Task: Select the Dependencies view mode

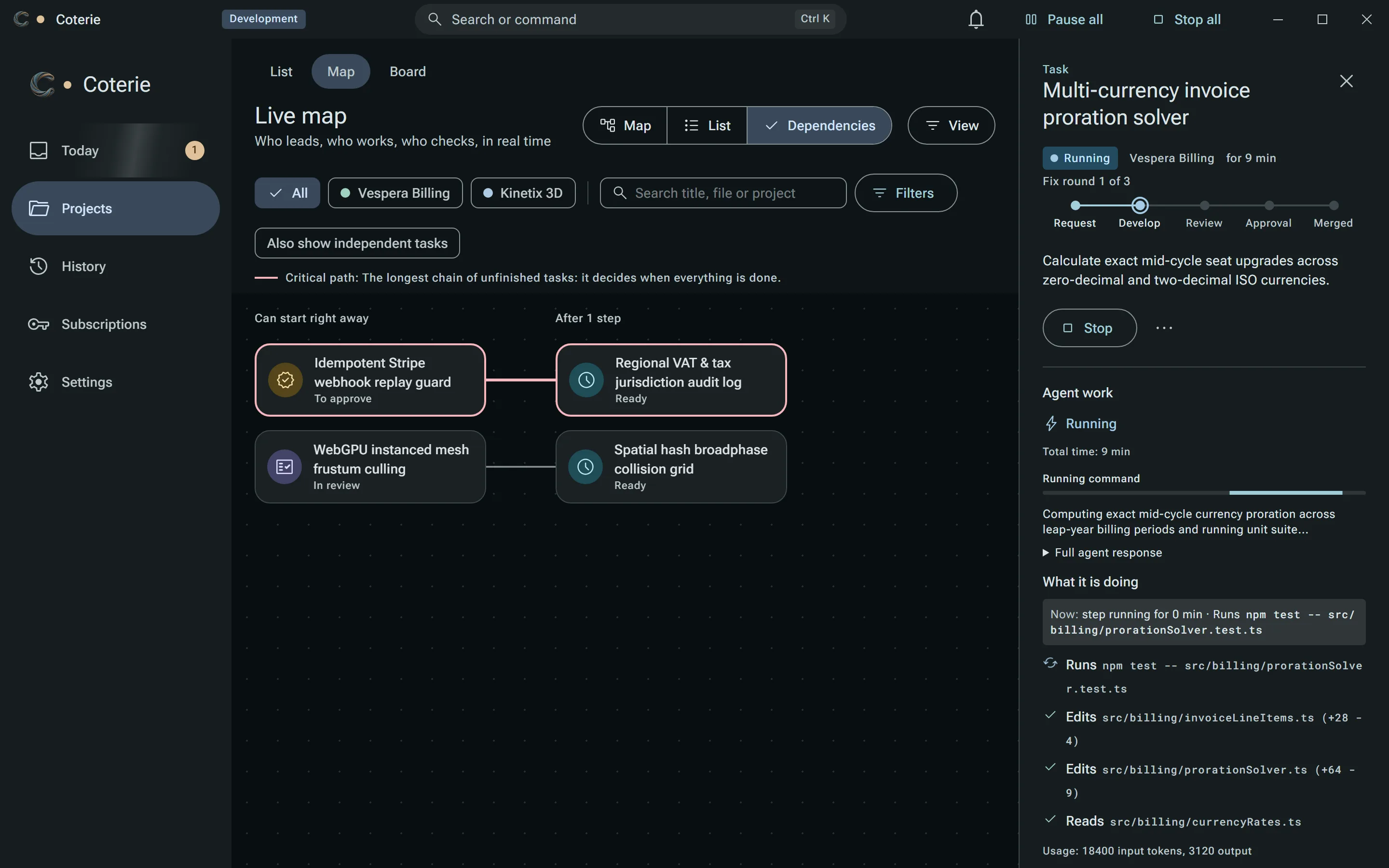Action: point(819,125)
